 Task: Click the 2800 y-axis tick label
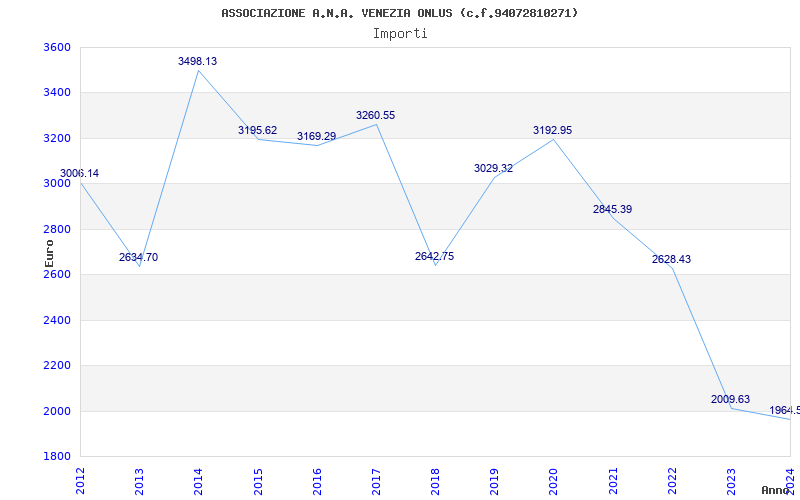(57, 230)
